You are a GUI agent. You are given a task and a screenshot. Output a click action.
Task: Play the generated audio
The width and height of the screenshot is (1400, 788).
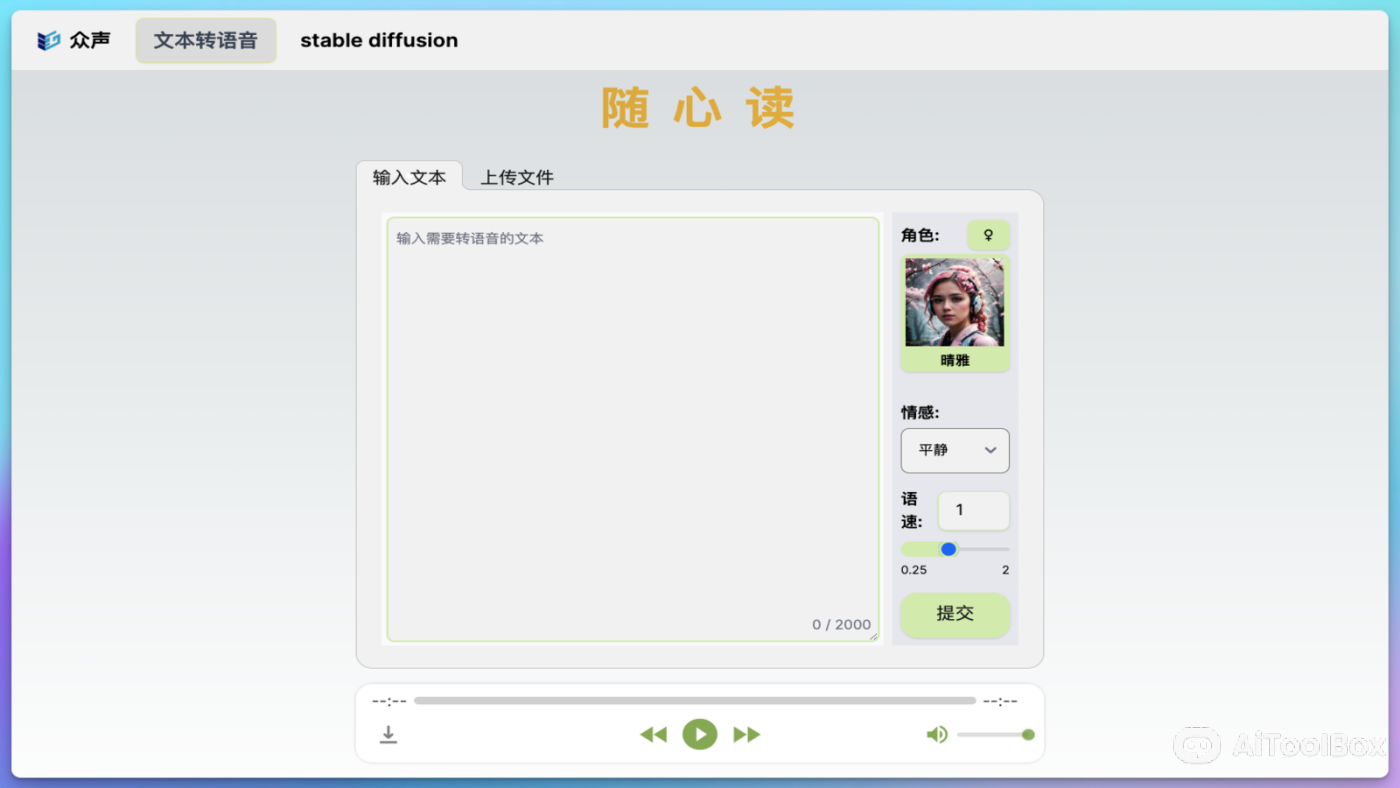tap(700, 735)
